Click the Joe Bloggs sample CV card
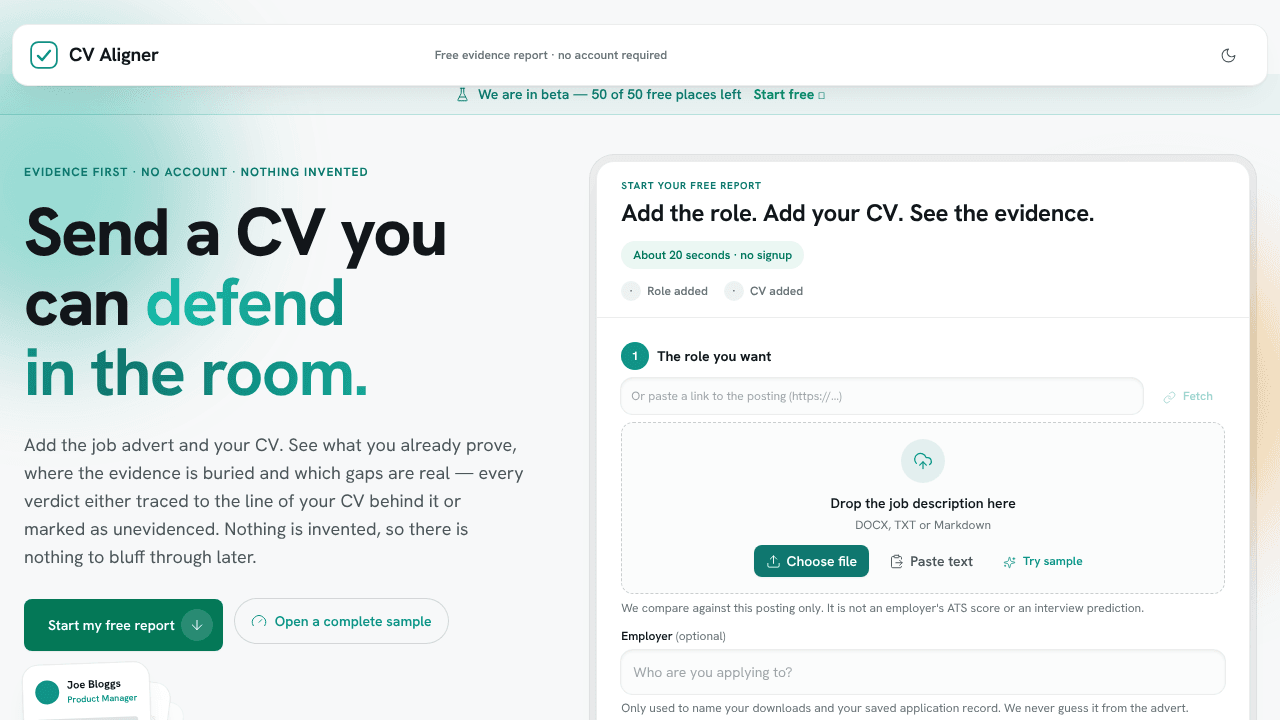Screen dimensions: 1280x720 coord(86,691)
